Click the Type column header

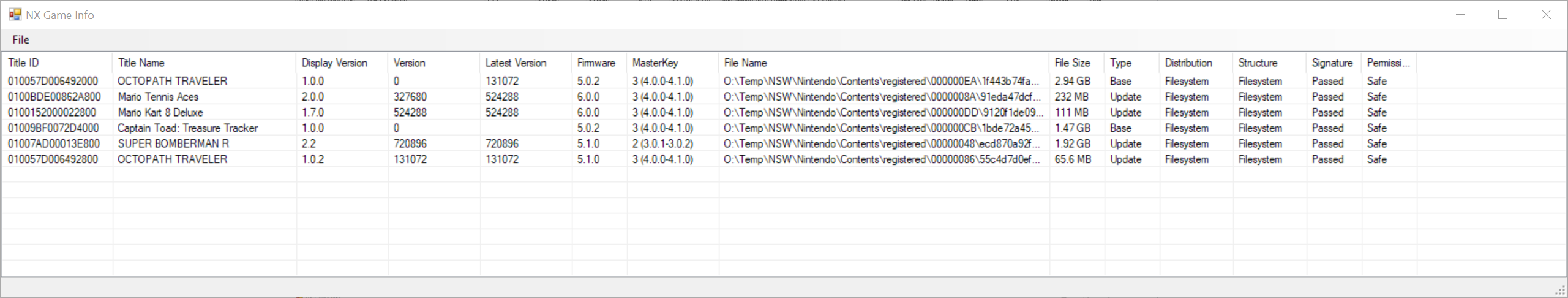(x=1131, y=63)
